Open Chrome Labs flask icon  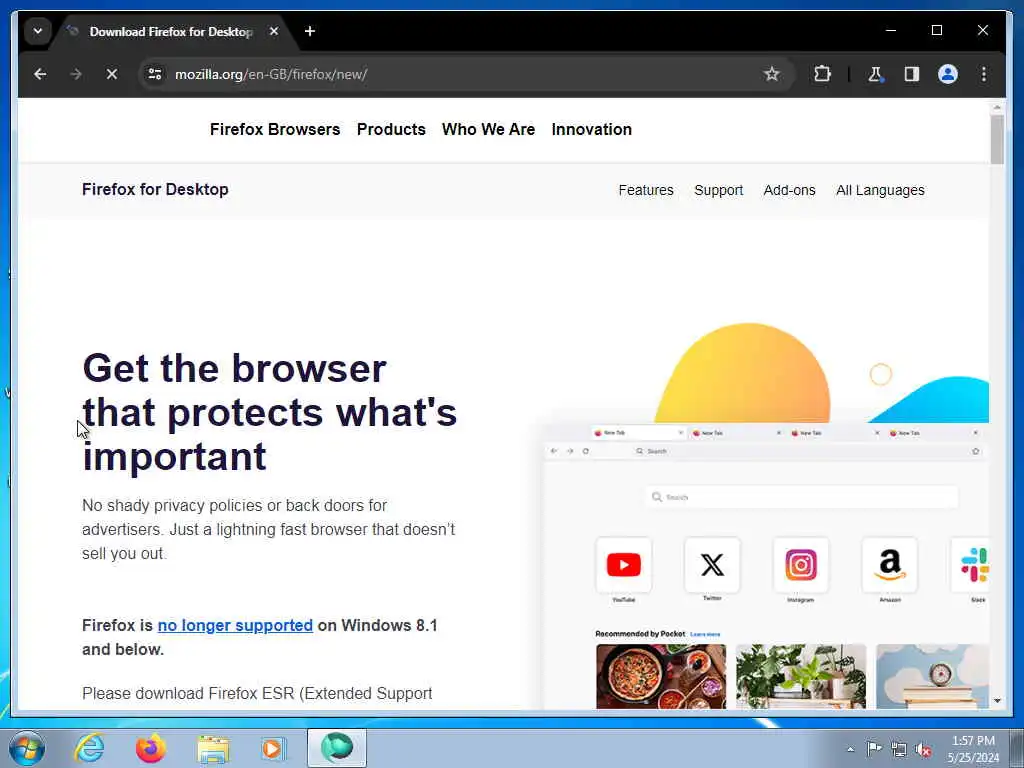click(875, 74)
